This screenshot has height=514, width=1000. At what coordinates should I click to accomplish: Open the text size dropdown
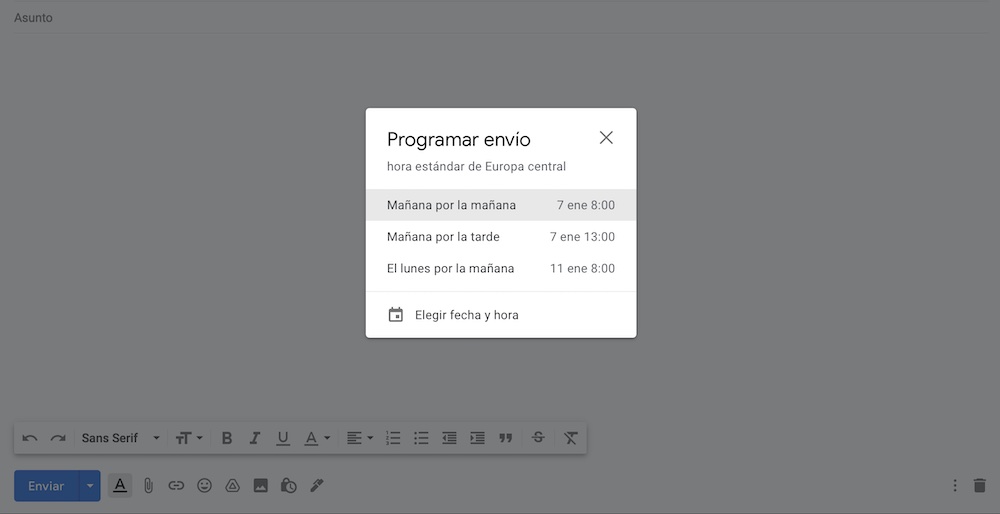coord(189,438)
